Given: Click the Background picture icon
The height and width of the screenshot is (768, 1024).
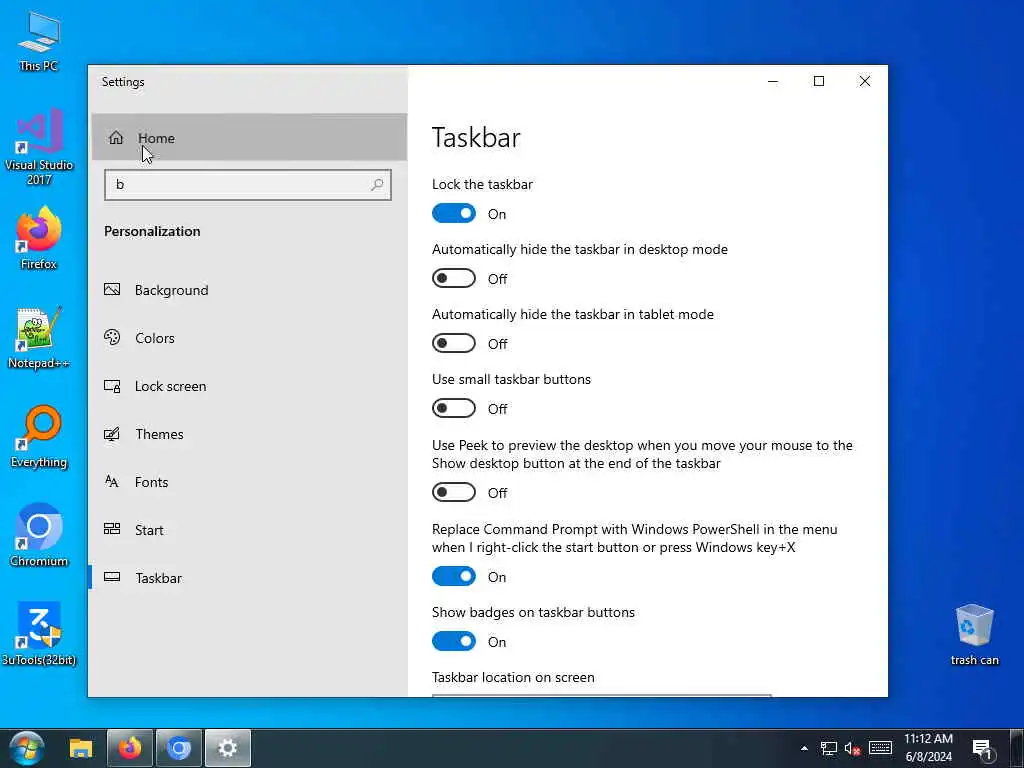Looking at the screenshot, I should (x=112, y=289).
